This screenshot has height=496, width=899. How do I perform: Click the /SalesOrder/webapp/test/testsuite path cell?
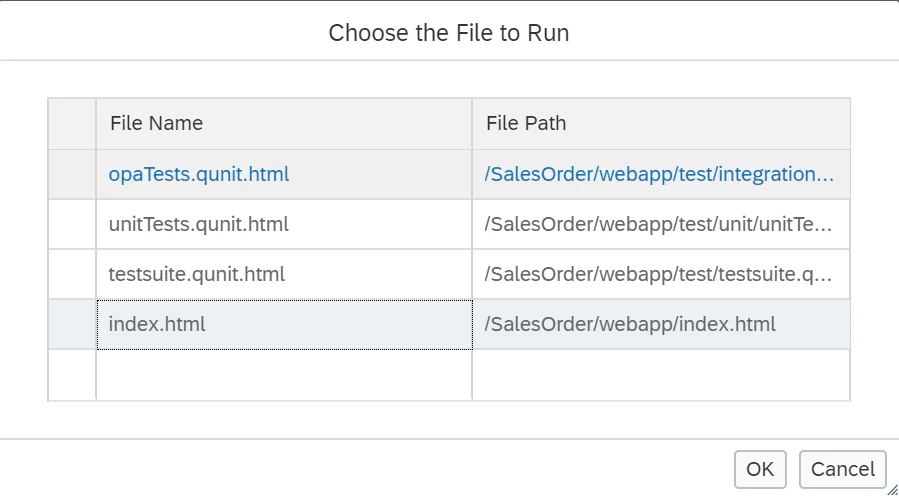point(661,274)
